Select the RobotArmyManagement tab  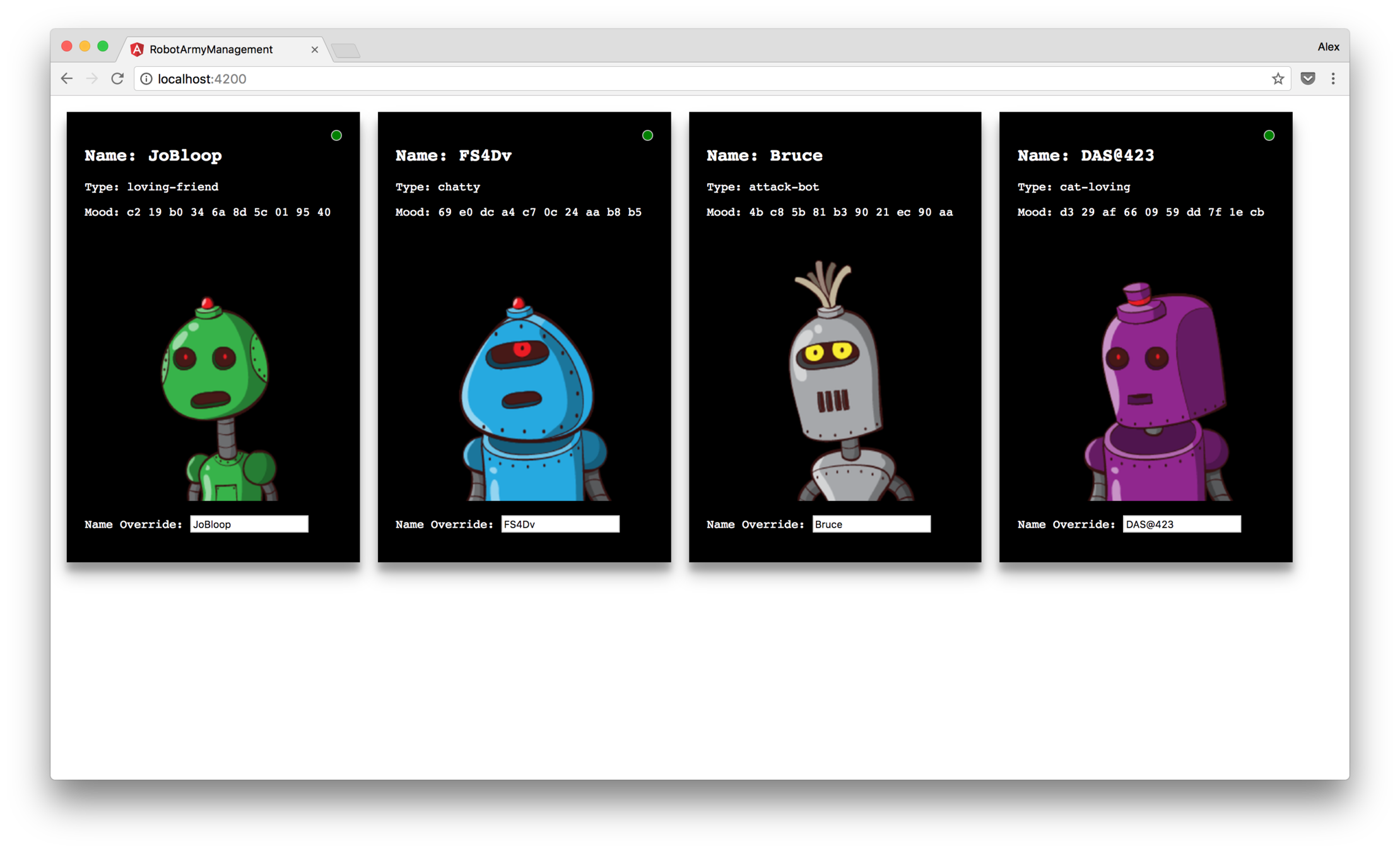211,49
